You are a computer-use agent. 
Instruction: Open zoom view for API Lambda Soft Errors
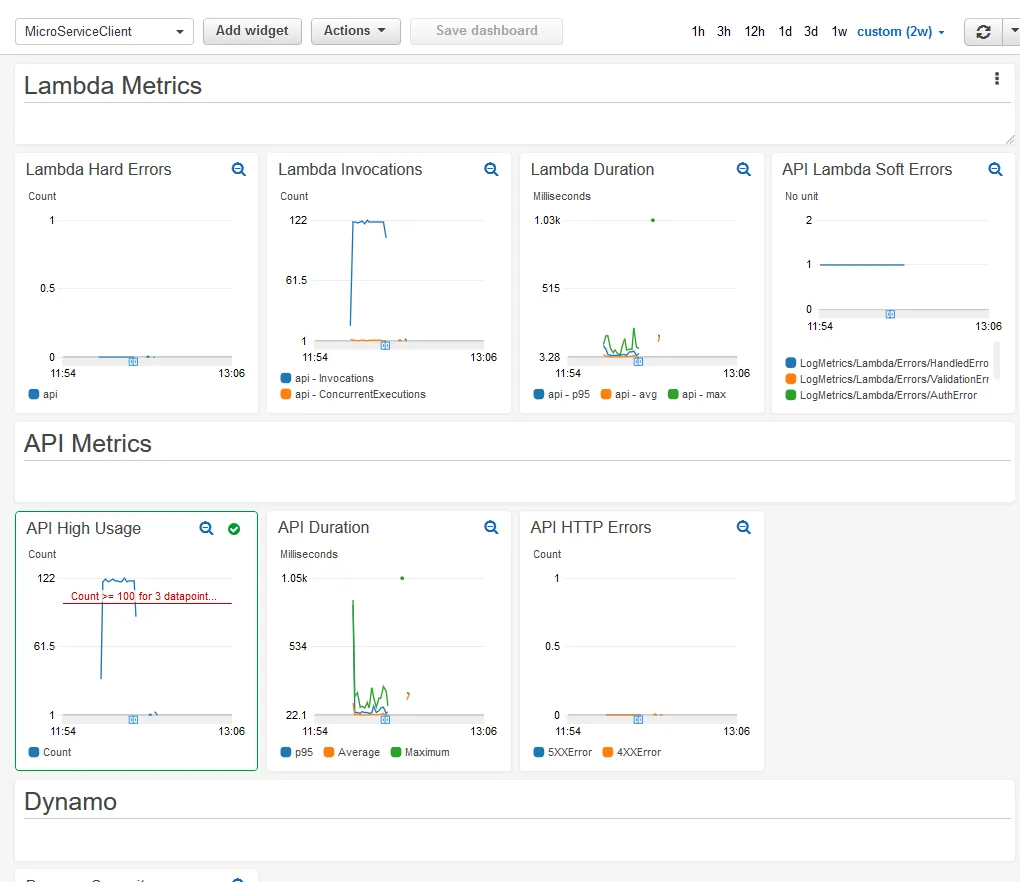coord(995,170)
